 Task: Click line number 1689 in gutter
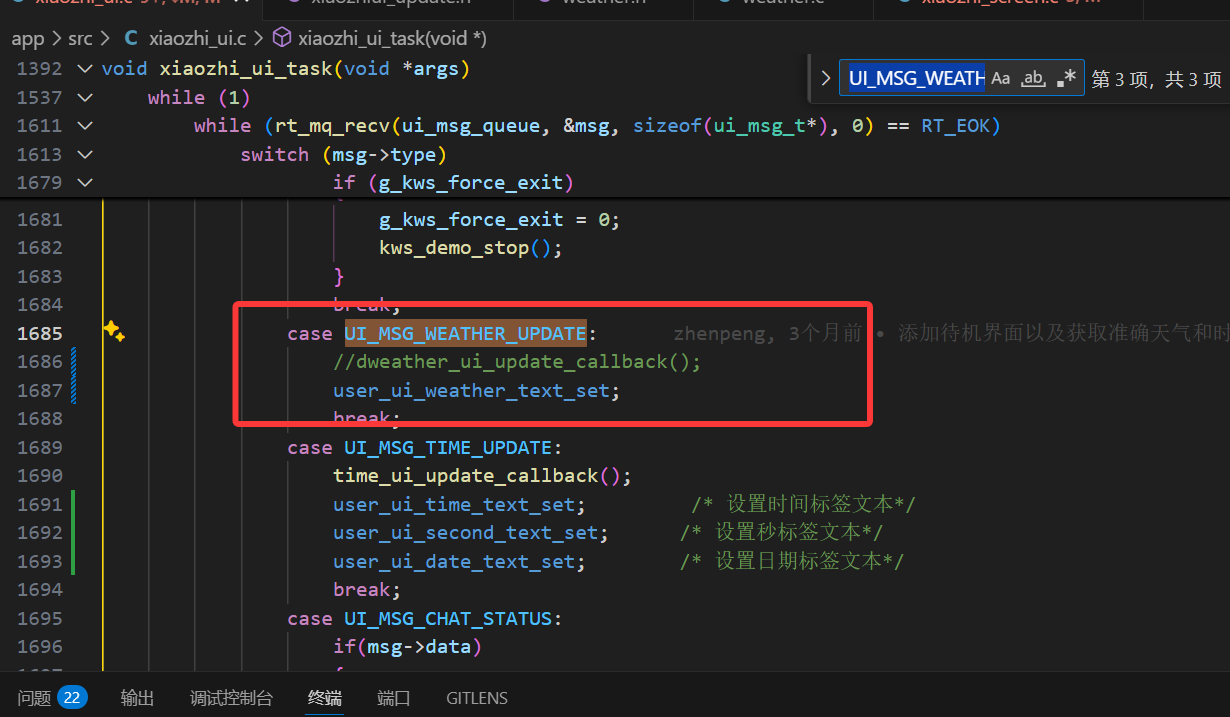point(39,447)
